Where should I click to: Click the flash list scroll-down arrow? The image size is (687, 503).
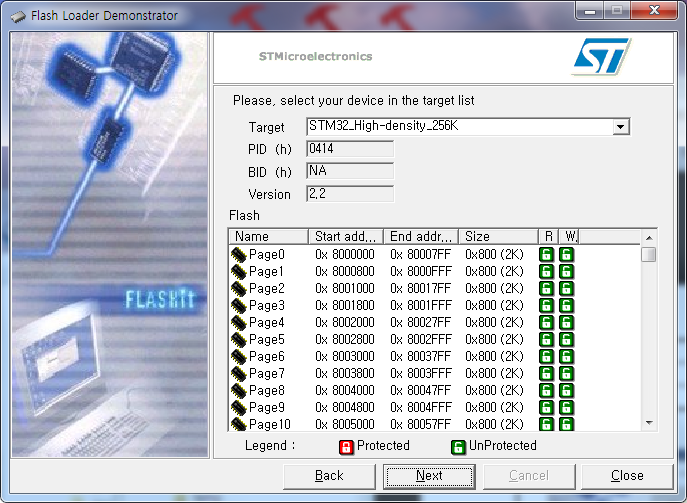pos(649,423)
